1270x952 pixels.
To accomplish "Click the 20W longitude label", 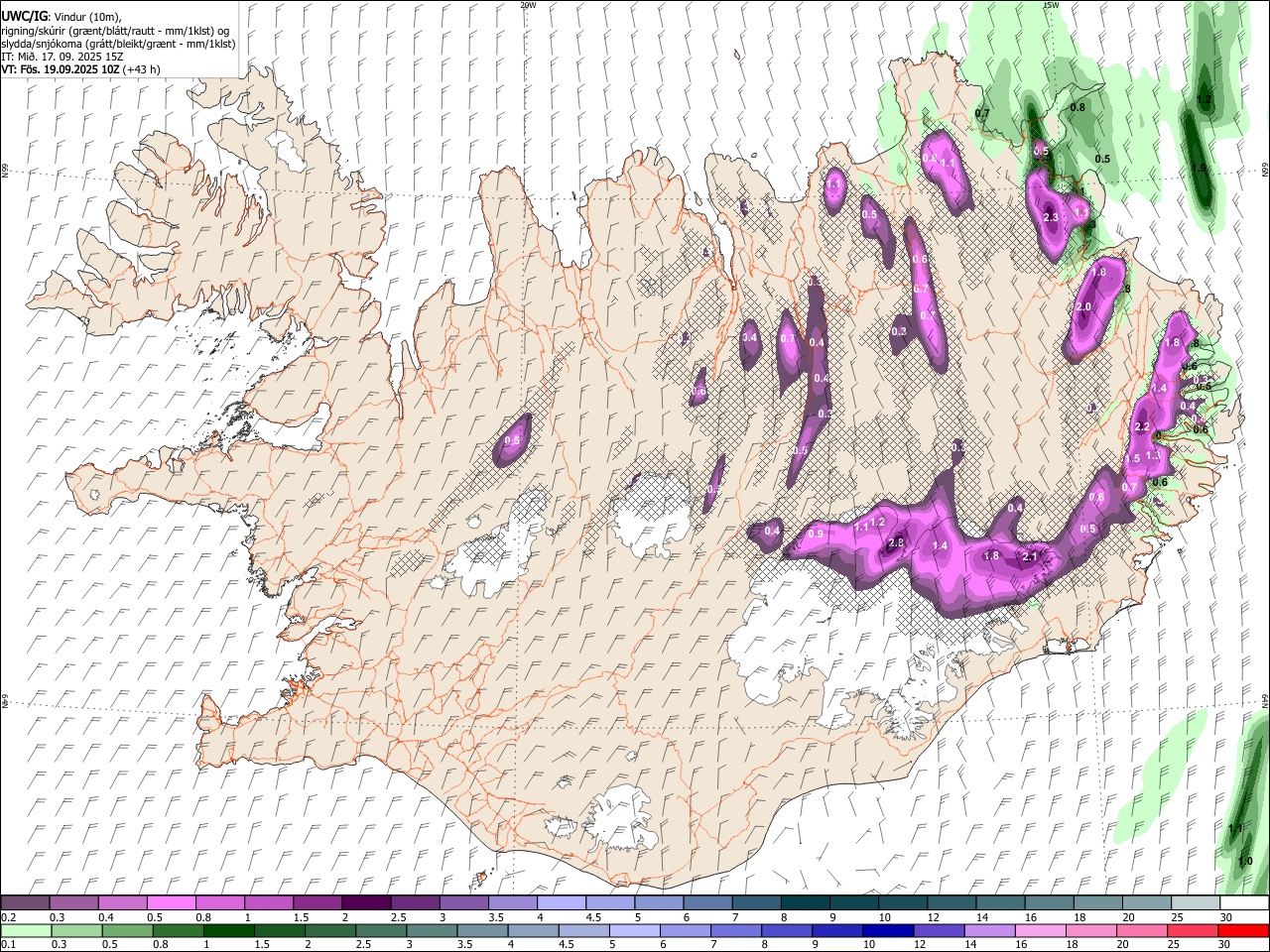I will pyautogui.click(x=528, y=5).
